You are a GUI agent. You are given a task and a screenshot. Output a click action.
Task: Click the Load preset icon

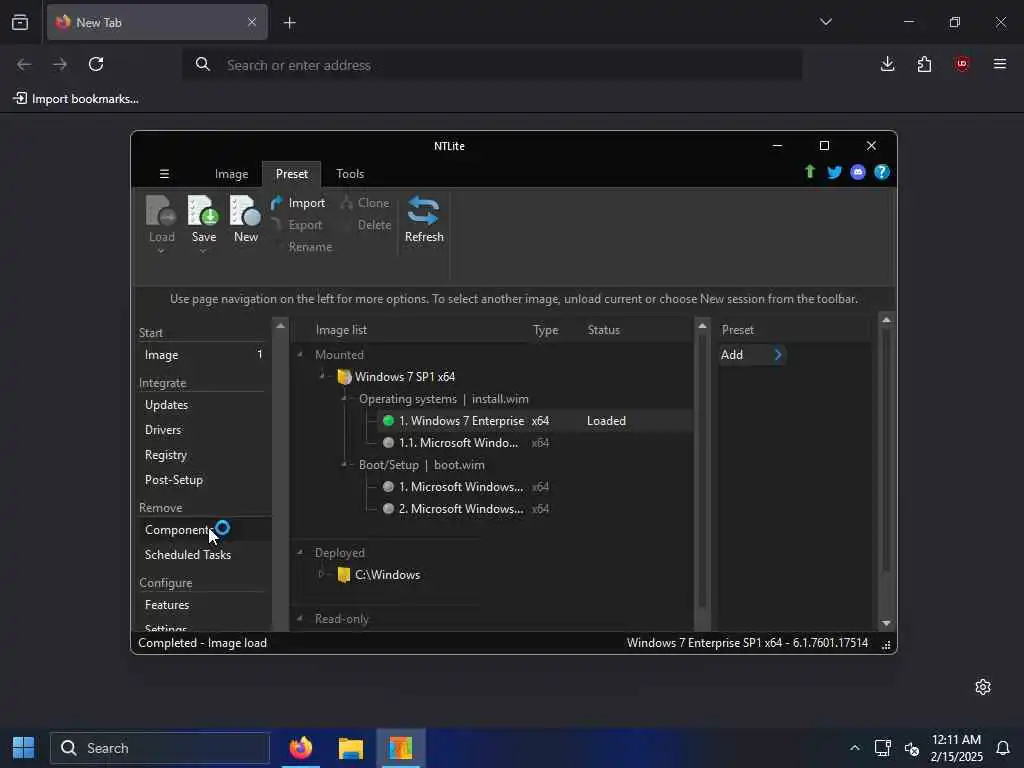[161, 210]
